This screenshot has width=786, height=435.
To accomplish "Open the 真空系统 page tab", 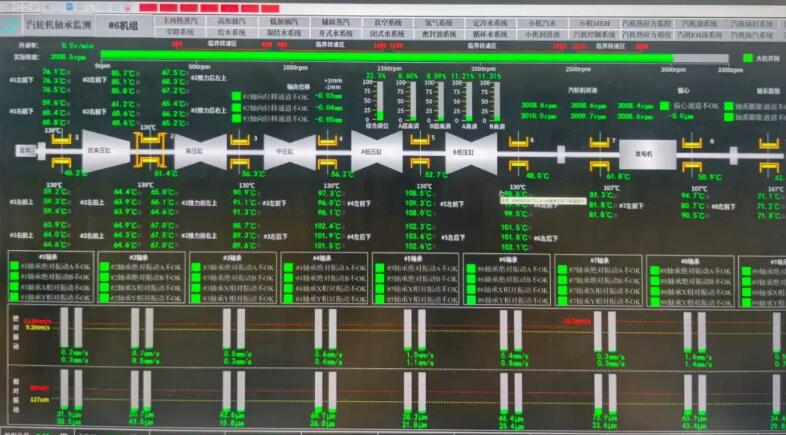I will (385, 21).
